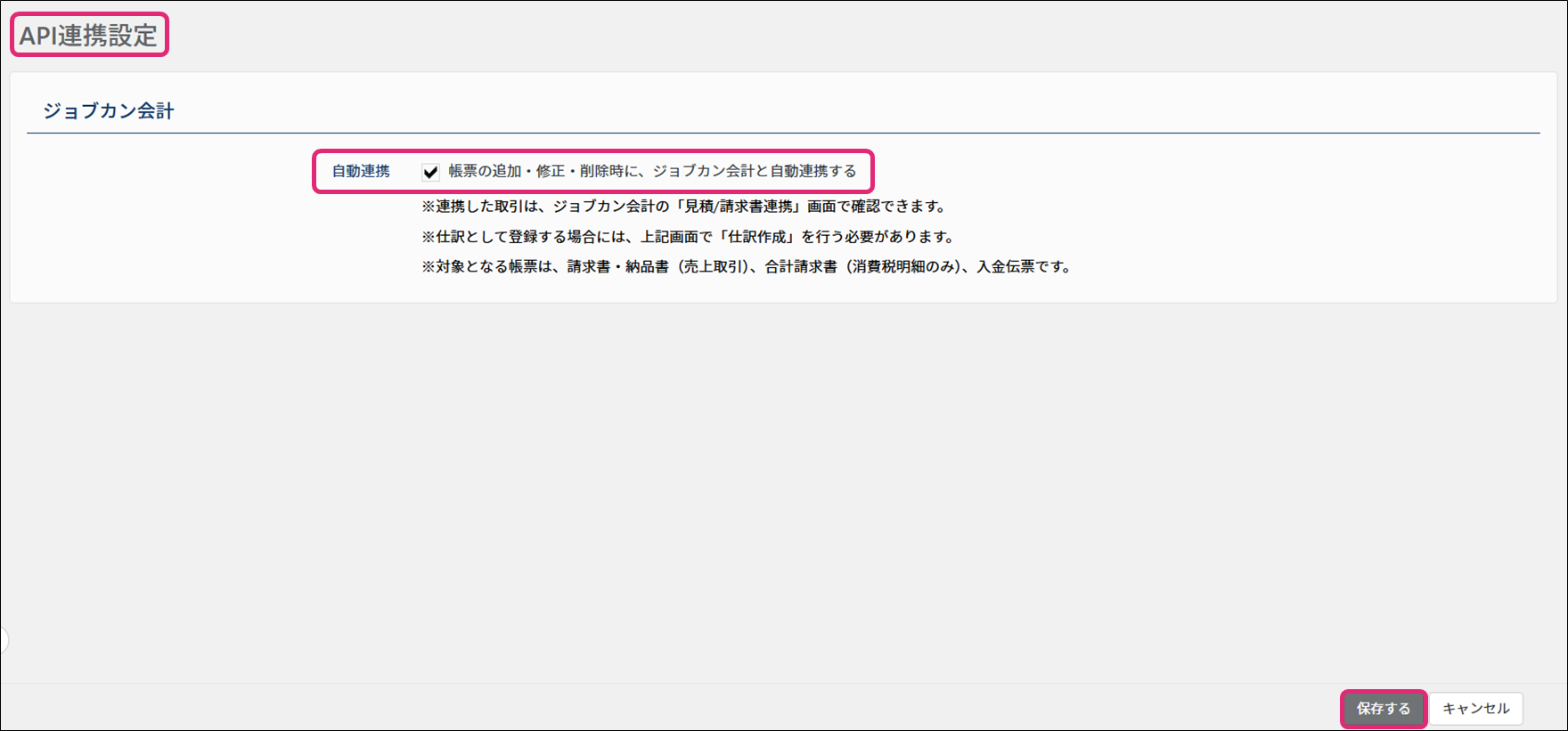
Task: Click the 自動連携 field label
Action: (x=361, y=171)
